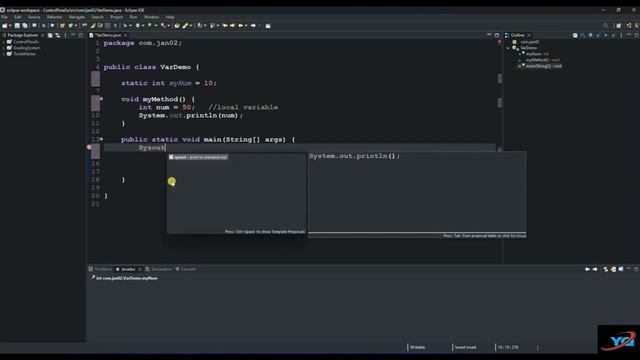Open the Window menu
The image size is (640, 360).
[x=151, y=17]
